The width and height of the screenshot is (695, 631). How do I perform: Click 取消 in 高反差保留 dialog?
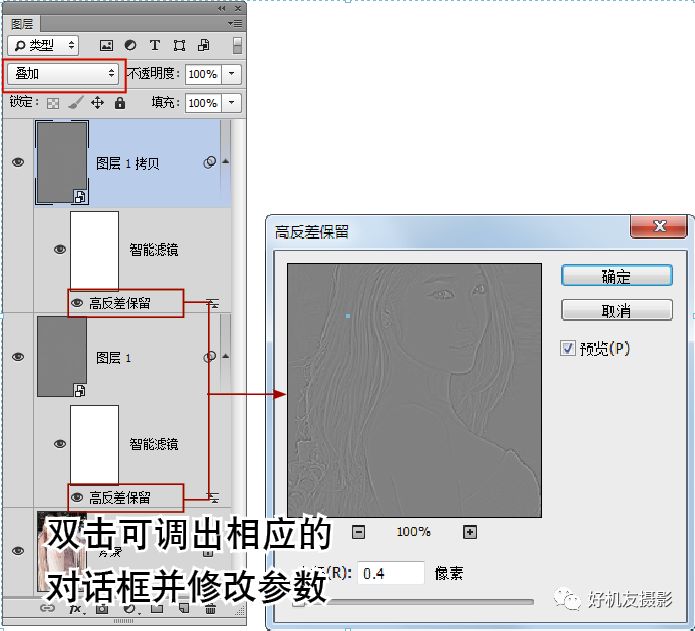pos(617,310)
